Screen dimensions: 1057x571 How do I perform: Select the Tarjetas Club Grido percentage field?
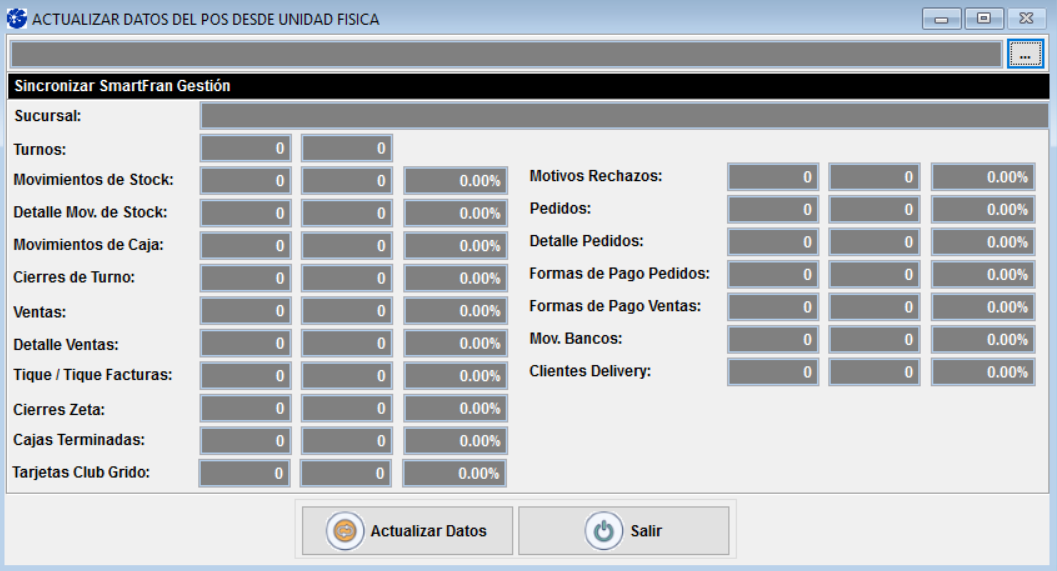454,474
